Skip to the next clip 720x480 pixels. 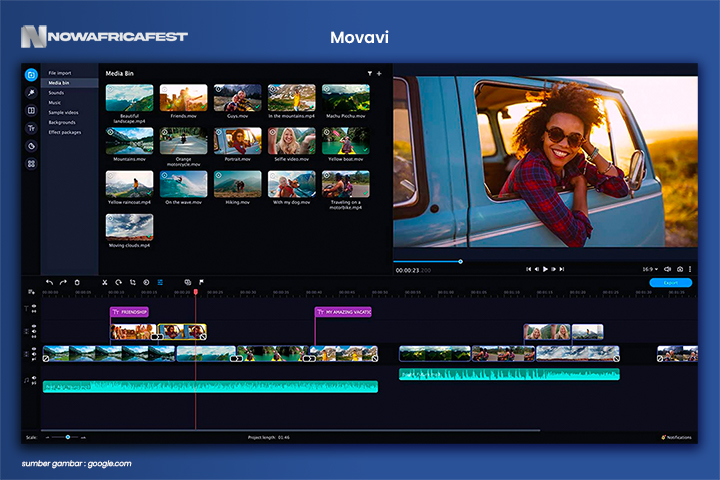point(562,269)
